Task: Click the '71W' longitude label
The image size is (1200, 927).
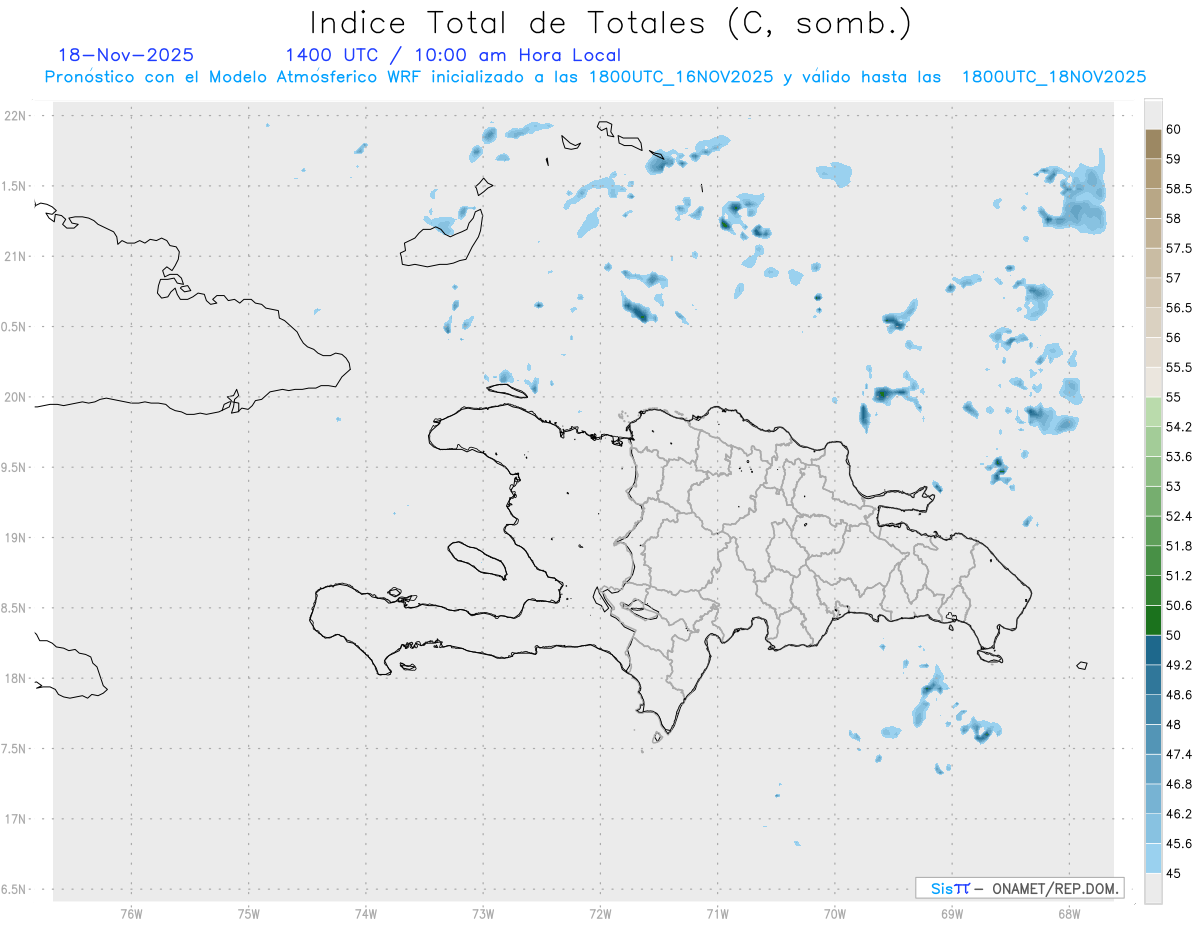Action: [x=717, y=912]
